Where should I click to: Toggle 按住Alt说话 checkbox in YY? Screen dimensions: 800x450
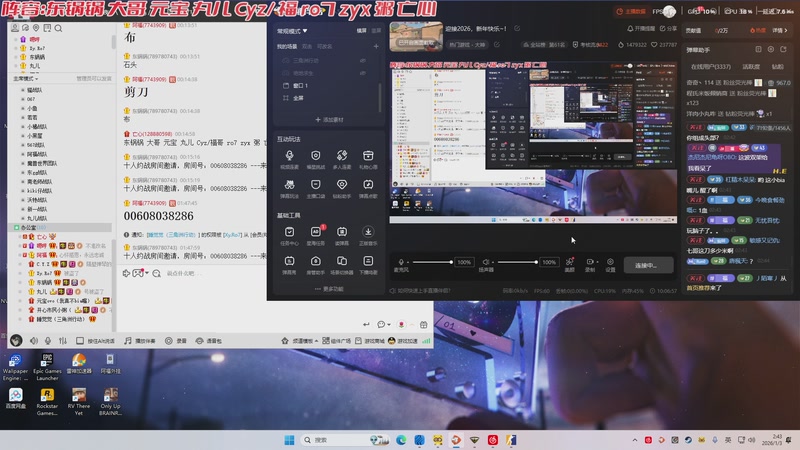(x=80, y=341)
